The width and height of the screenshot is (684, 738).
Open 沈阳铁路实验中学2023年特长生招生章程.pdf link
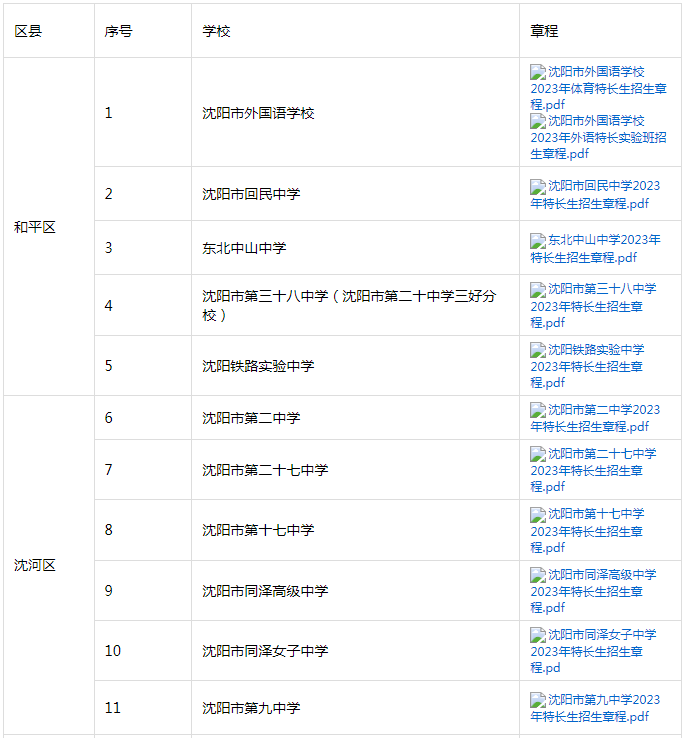tap(587, 366)
